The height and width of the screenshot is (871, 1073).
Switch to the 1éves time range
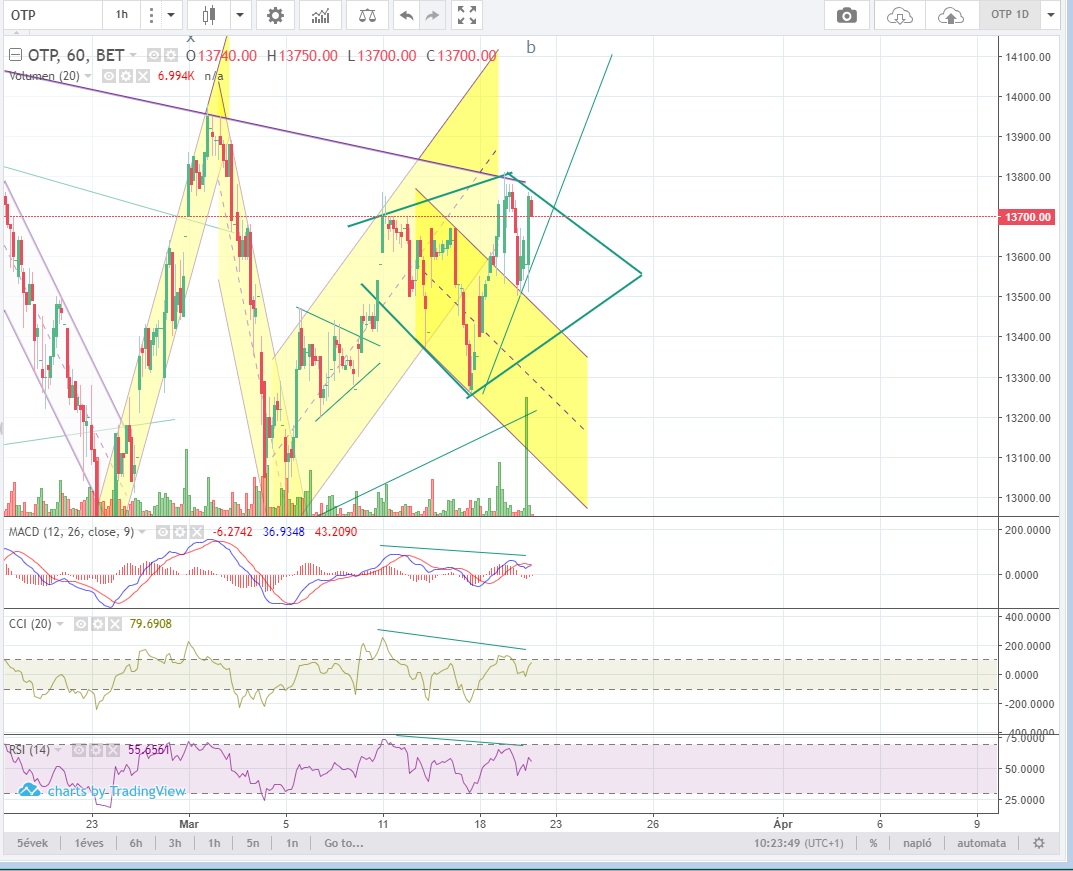[x=91, y=843]
